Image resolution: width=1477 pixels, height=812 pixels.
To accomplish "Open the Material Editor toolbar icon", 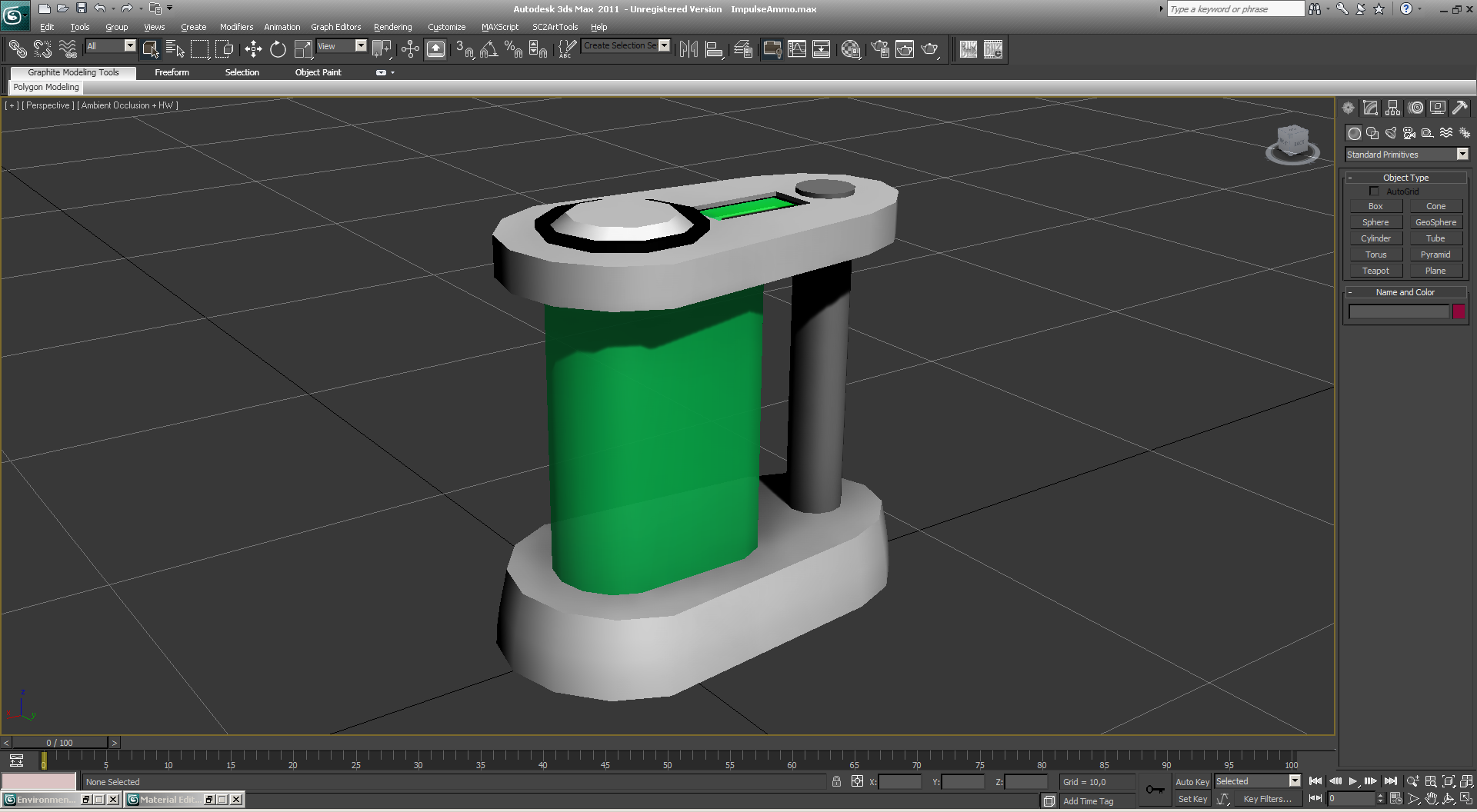I will click(x=850, y=49).
